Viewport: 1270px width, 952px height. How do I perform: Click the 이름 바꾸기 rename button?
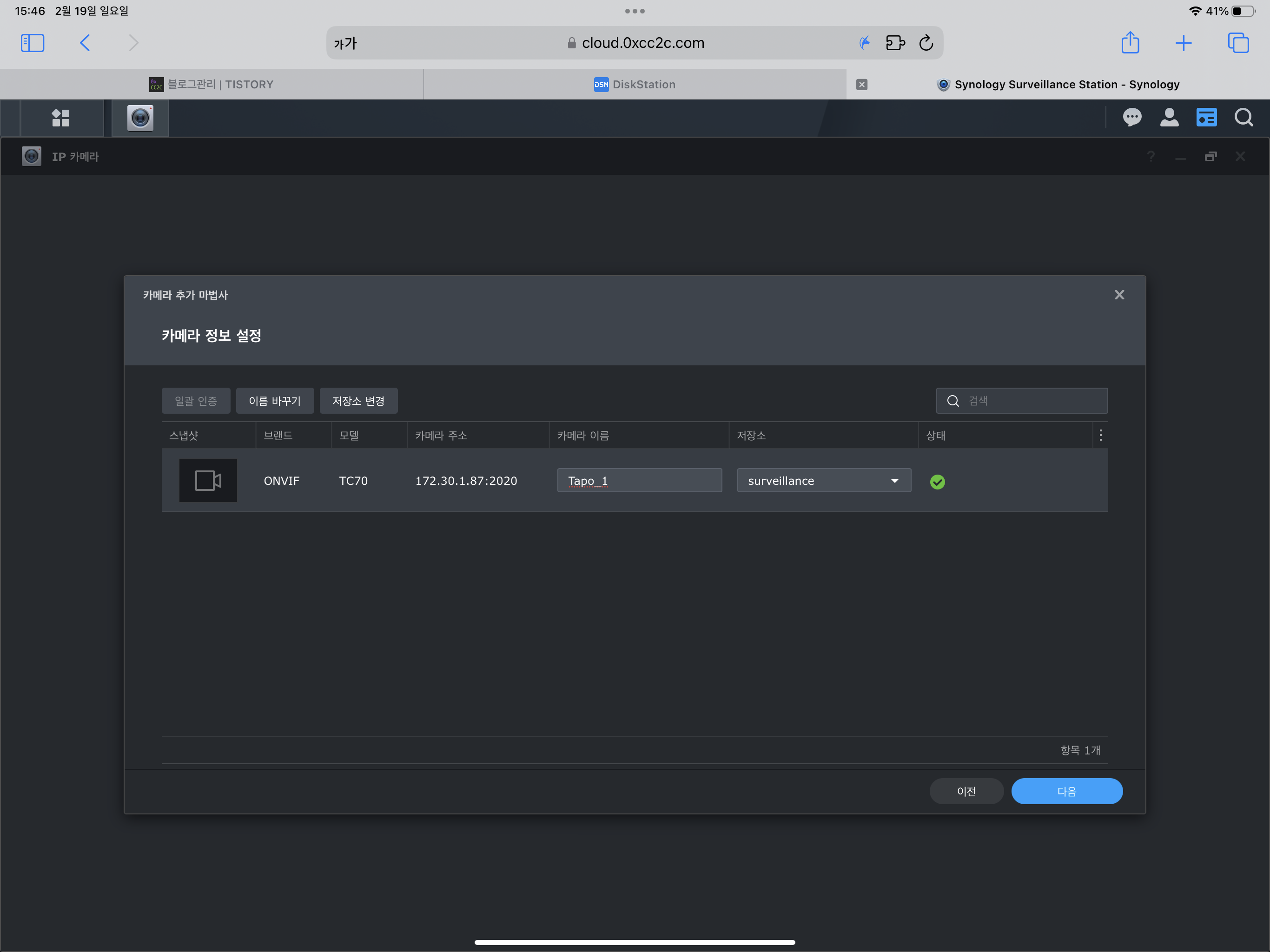point(274,401)
